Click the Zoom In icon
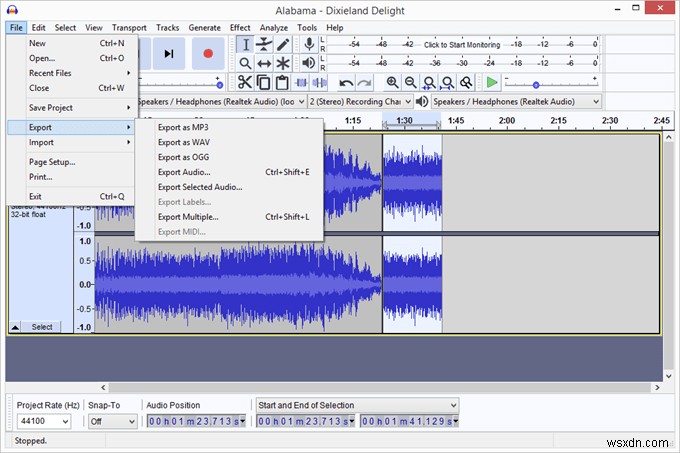This screenshot has width=680, height=453. [x=392, y=82]
